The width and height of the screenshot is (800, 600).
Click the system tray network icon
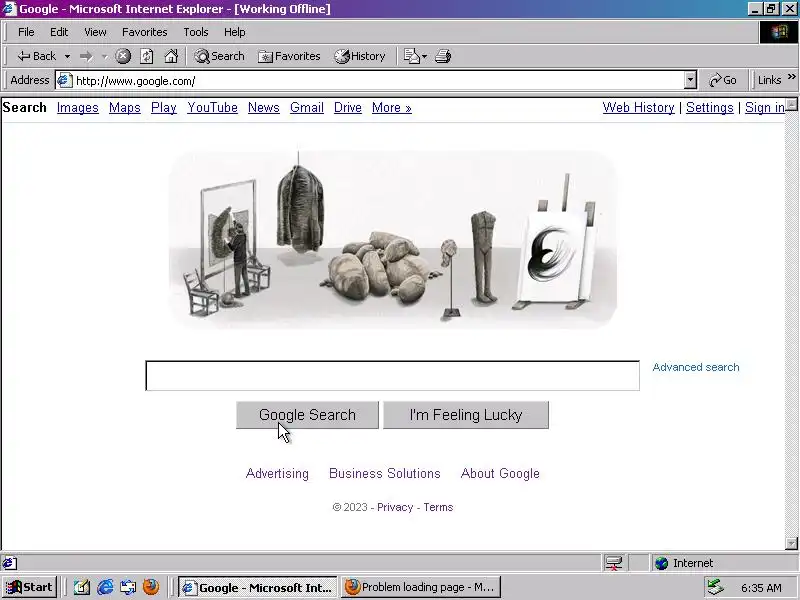[x=715, y=588]
